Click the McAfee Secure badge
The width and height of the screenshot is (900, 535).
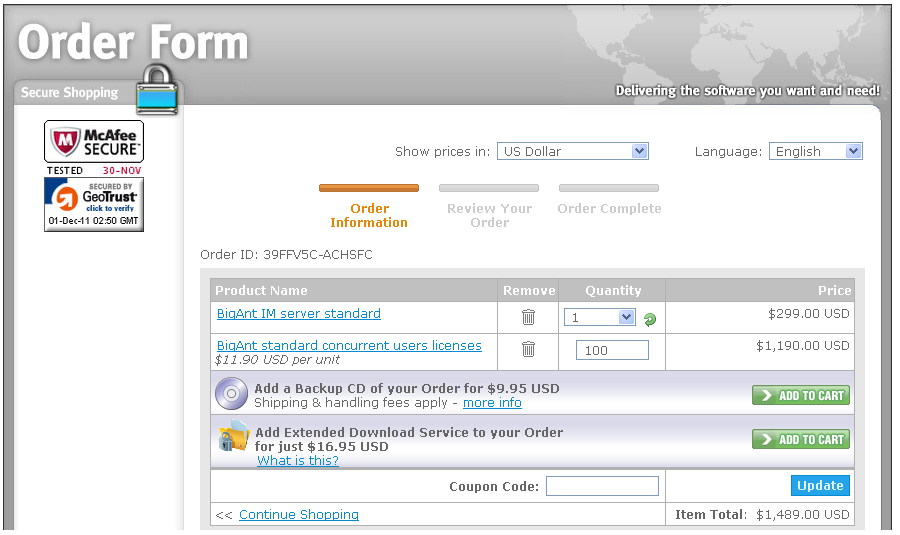click(94, 142)
